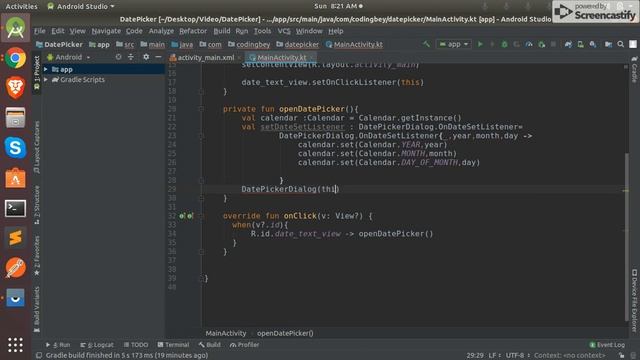The height and width of the screenshot is (360, 640).
Task: Open the Run tool window tab
Action: click(x=58, y=345)
